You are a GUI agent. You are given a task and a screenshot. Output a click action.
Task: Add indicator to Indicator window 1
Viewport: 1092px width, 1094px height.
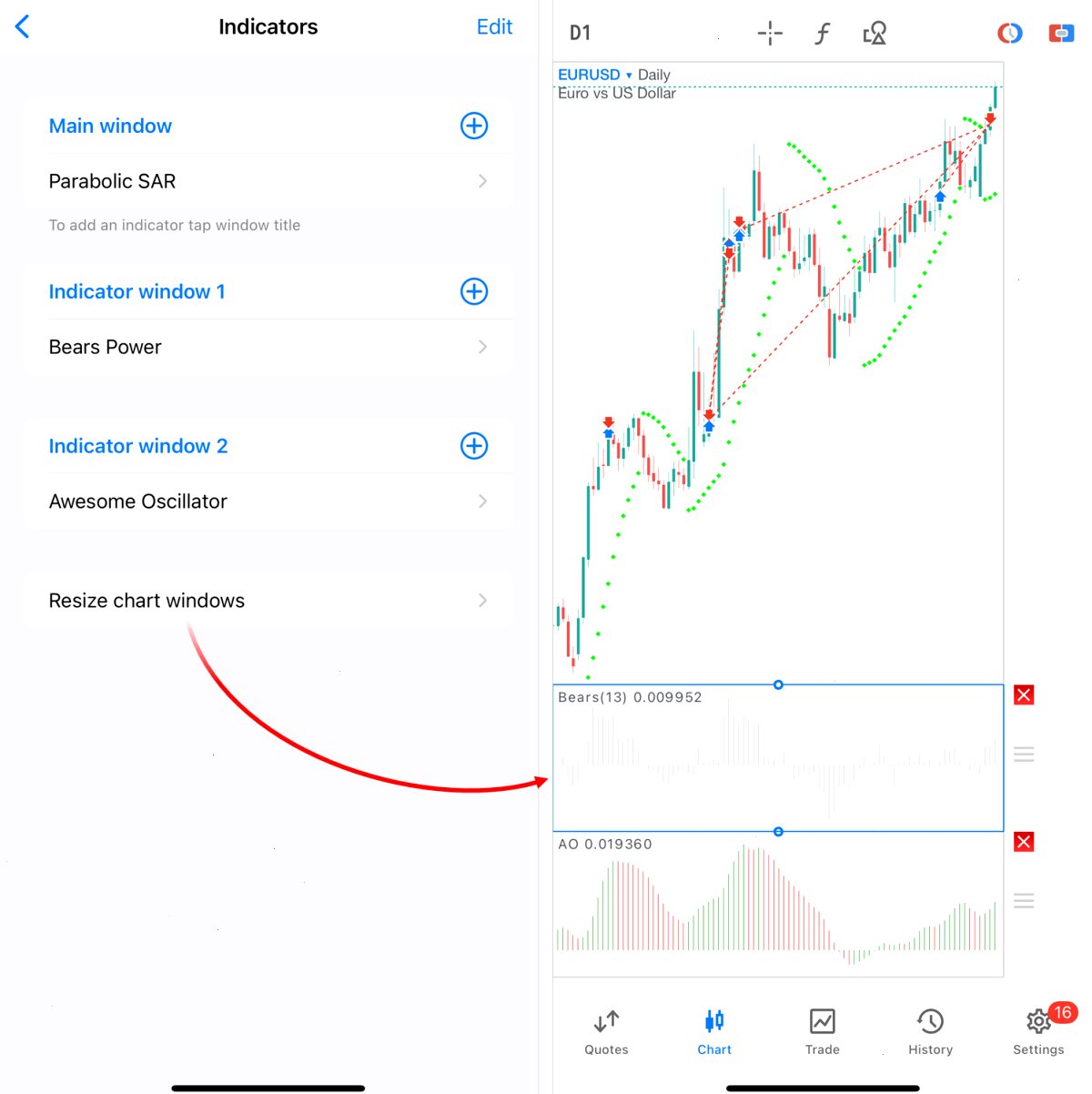point(474,291)
